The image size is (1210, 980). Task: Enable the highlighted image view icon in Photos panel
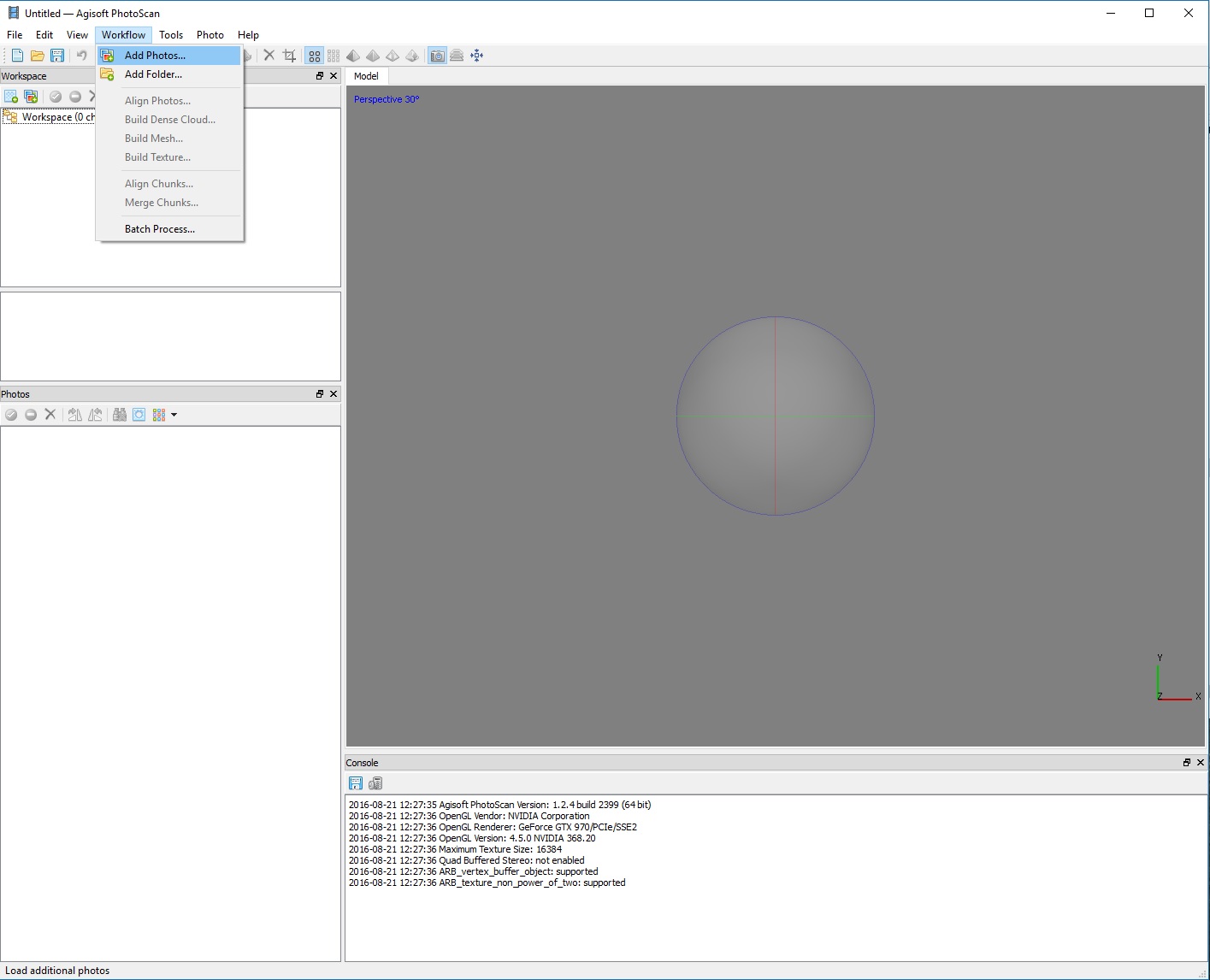(139, 414)
